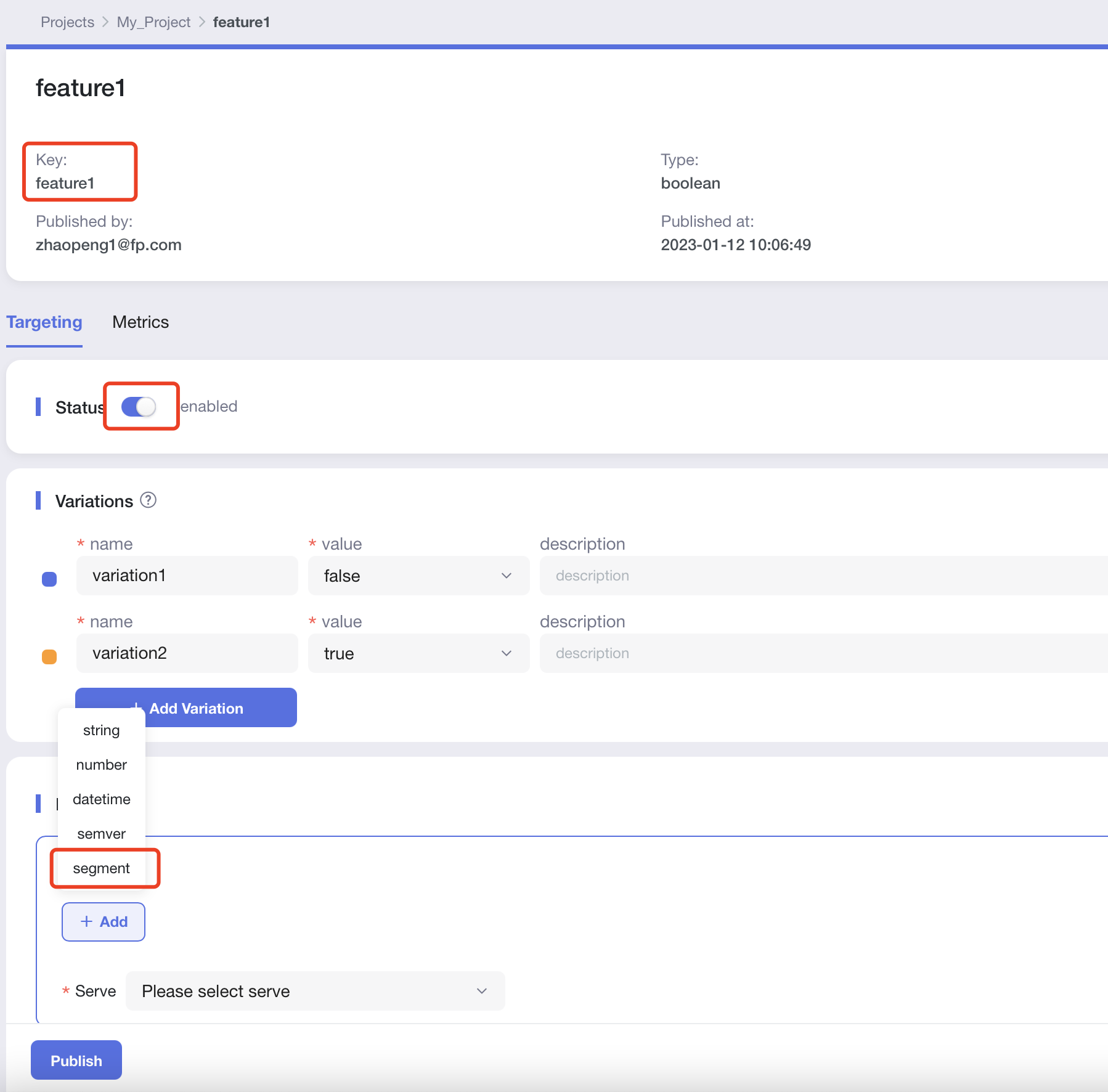The width and height of the screenshot is (1108, 1092).
Task: Select the Targeting tab
Action: (x=44, y=322)
